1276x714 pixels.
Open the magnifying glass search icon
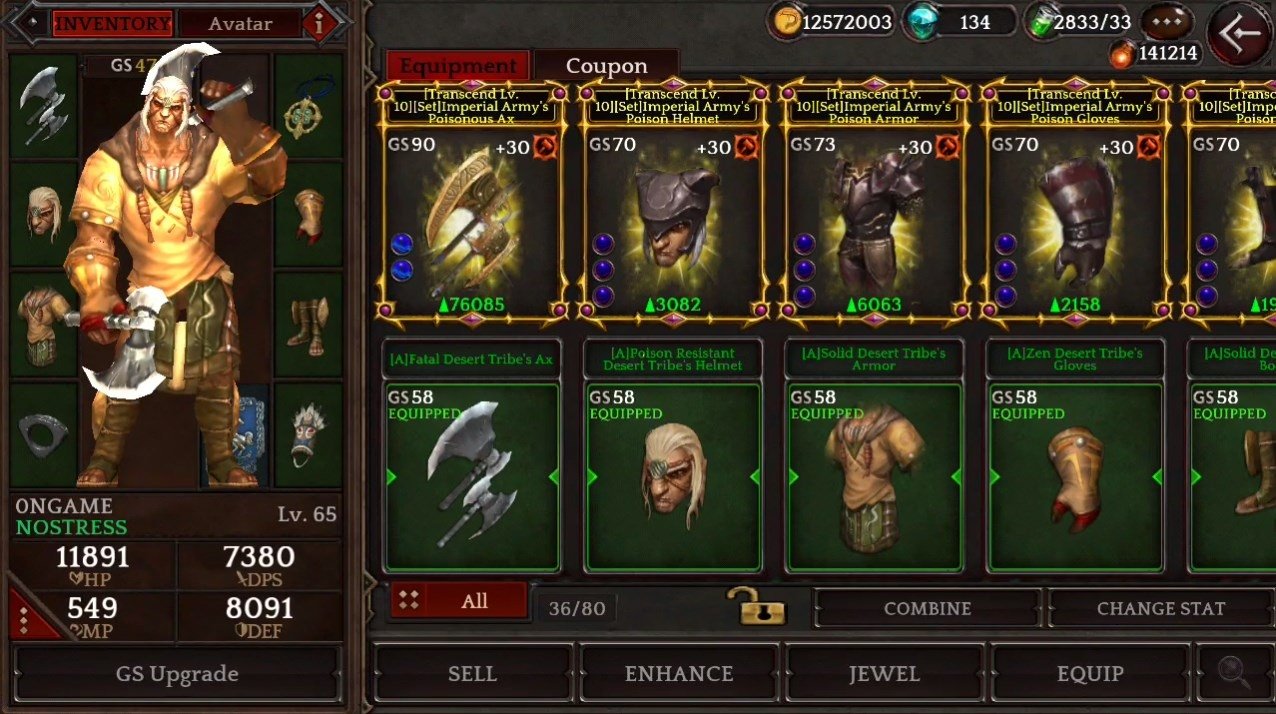pyautogui.click(x=1235, y=673)
